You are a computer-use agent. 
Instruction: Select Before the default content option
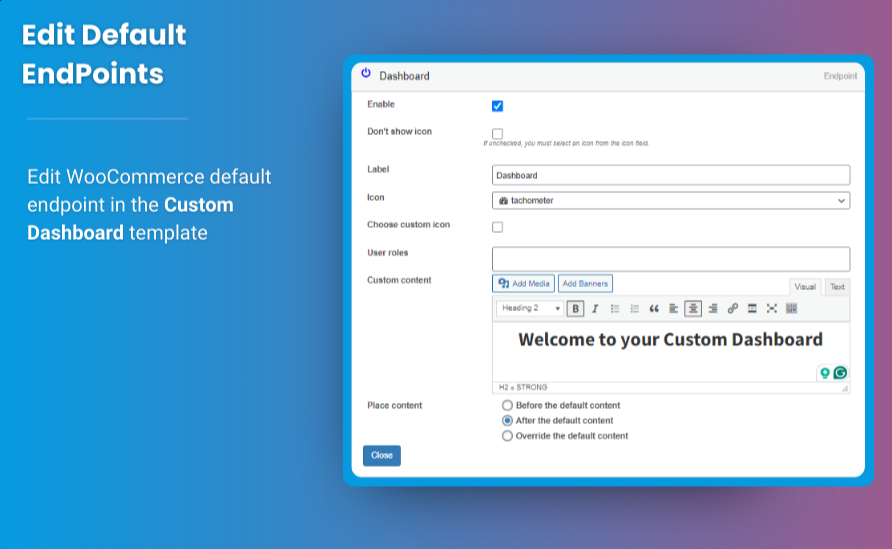click(507, 405)
